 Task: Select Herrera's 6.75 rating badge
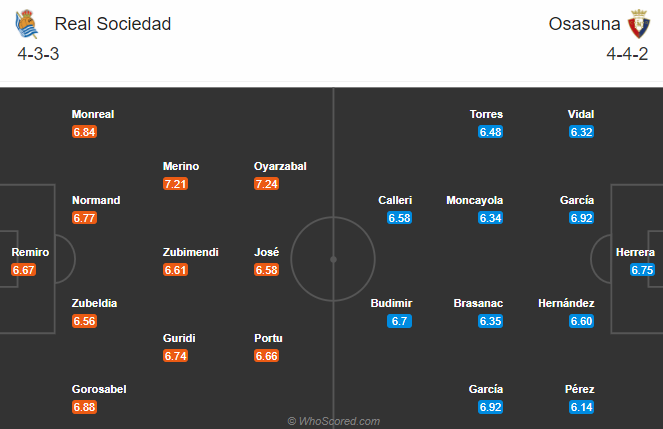pos(642,270)
